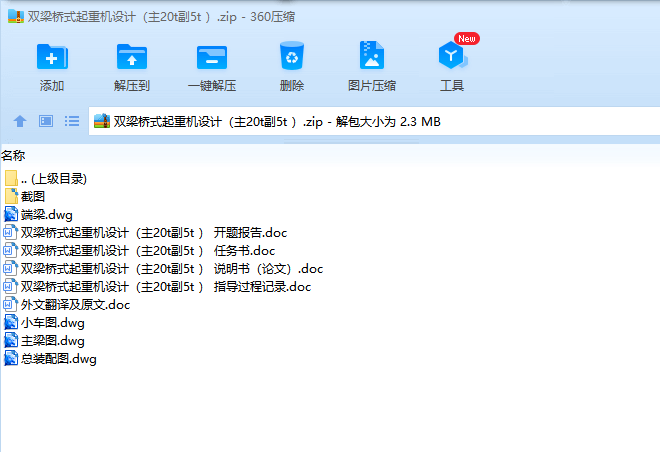660x452 pixels.
Task: Switch to list view icon
Action: pos(72,121)
